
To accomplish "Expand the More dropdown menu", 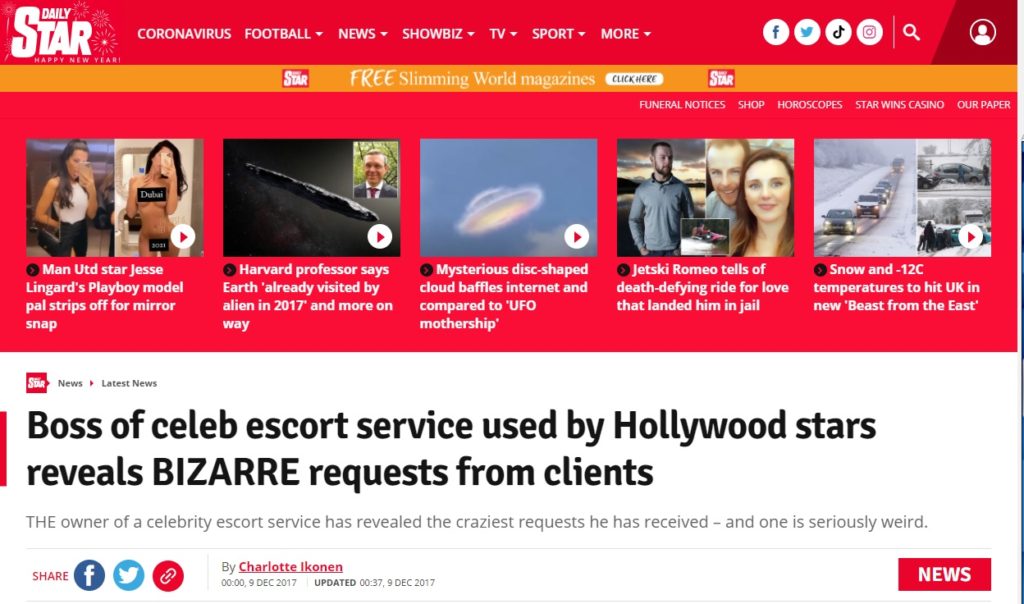I will tap(625, 33).
